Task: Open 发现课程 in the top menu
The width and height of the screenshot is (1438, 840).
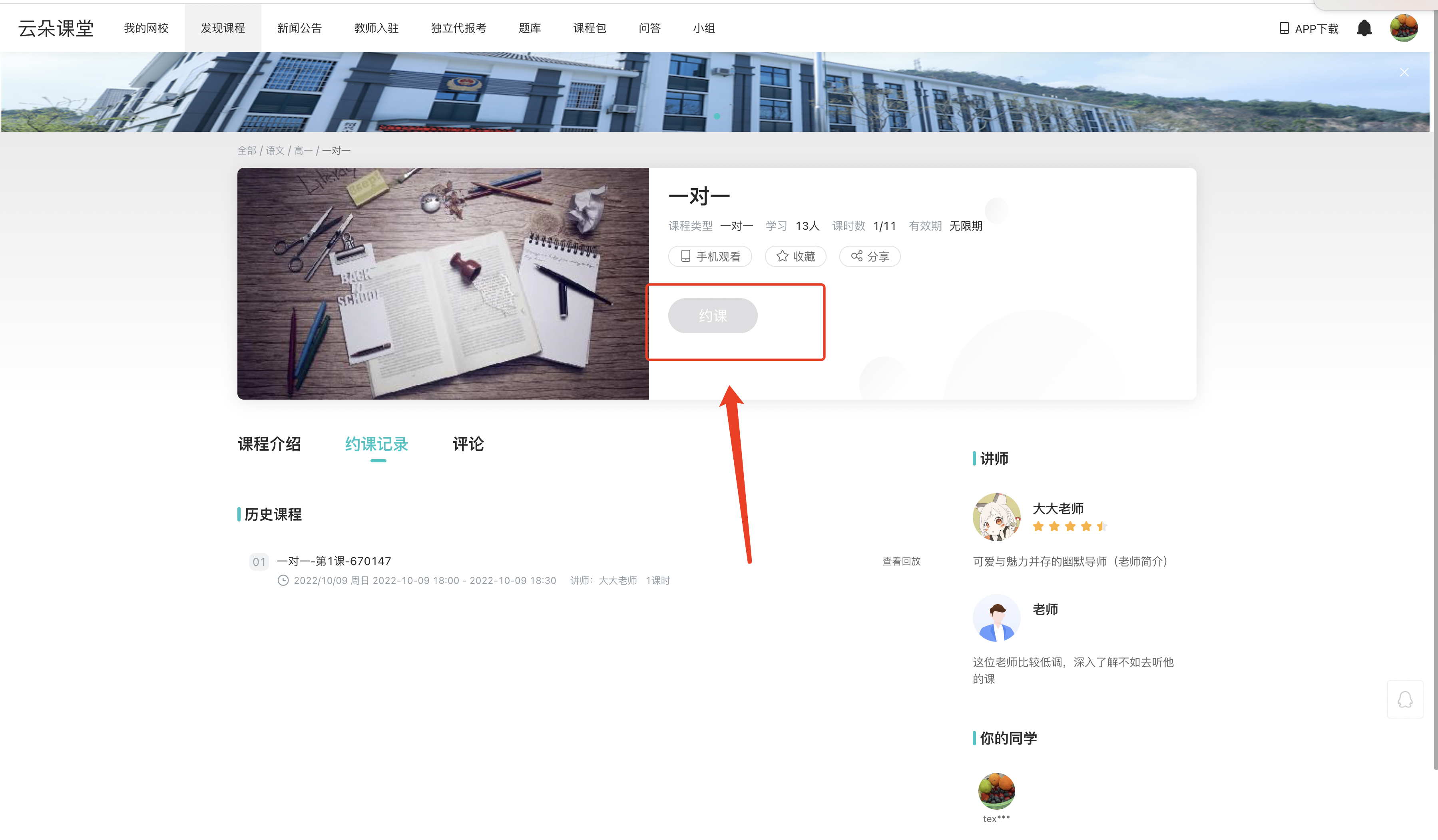Action: [x=223, y=28]
